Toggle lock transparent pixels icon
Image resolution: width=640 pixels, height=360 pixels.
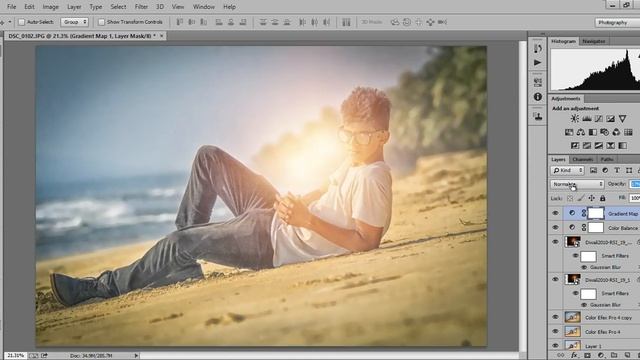570,198
